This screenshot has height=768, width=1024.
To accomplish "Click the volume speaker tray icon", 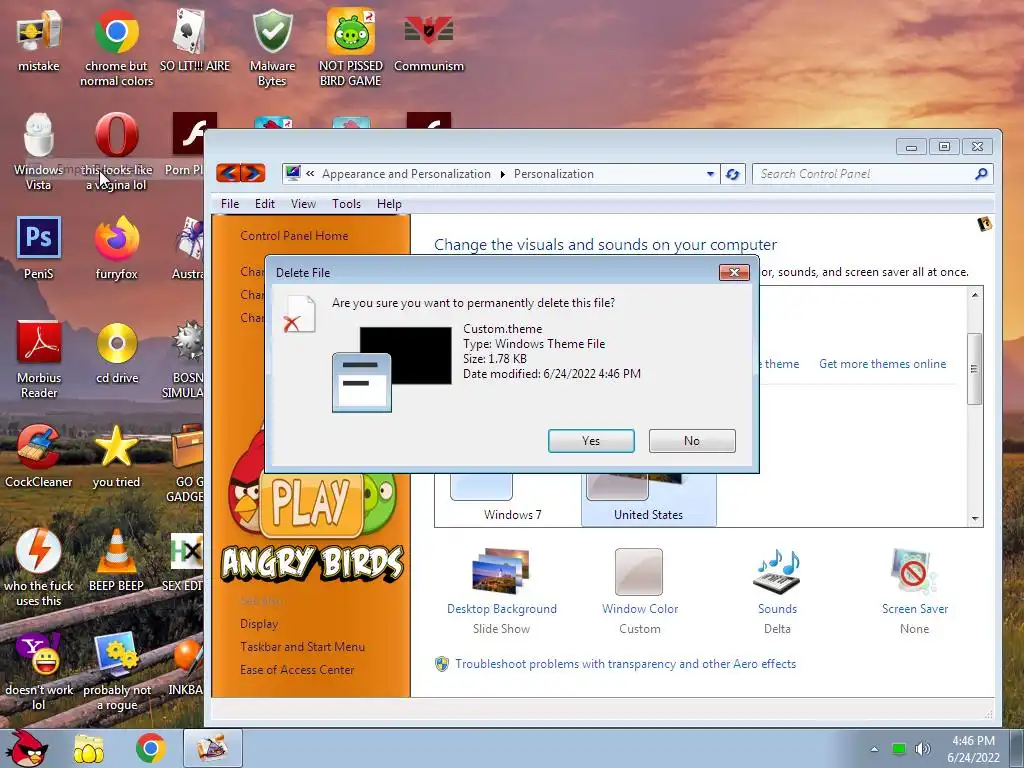I will (922, 748).
